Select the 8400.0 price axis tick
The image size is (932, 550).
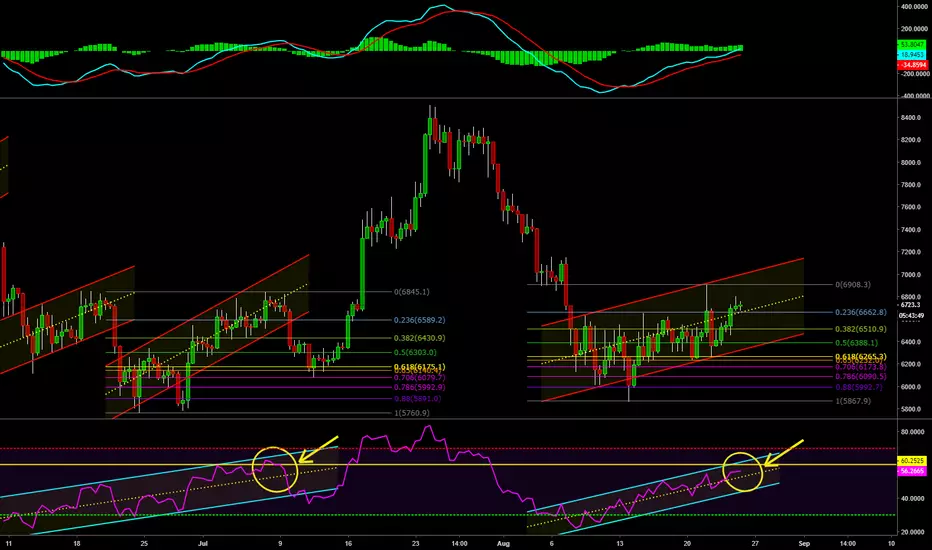(x=911, y=118)
